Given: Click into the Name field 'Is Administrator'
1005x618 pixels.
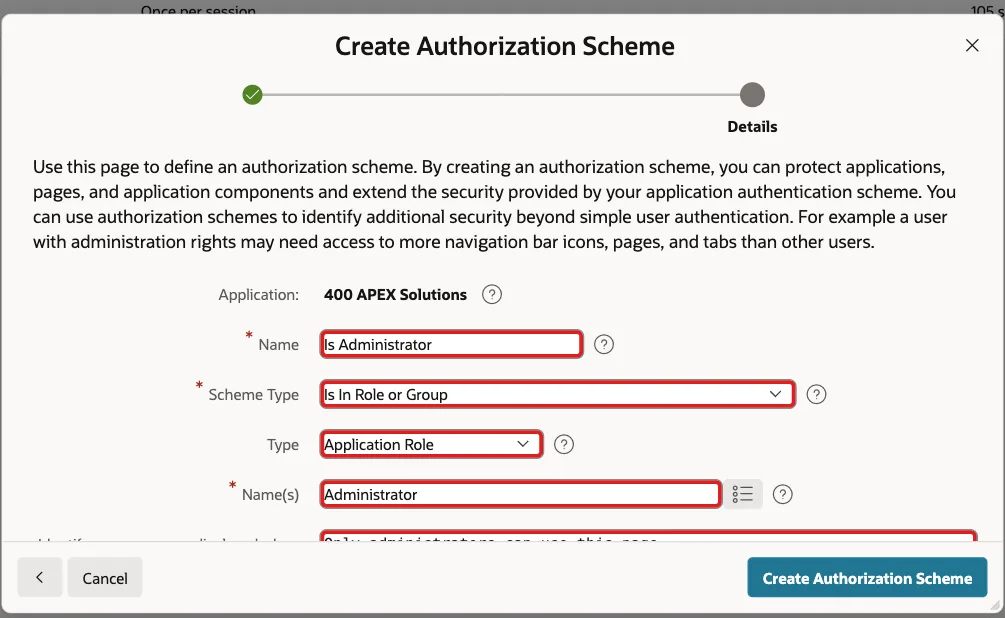Looking at the screenshot, I should tap(451, 345).
